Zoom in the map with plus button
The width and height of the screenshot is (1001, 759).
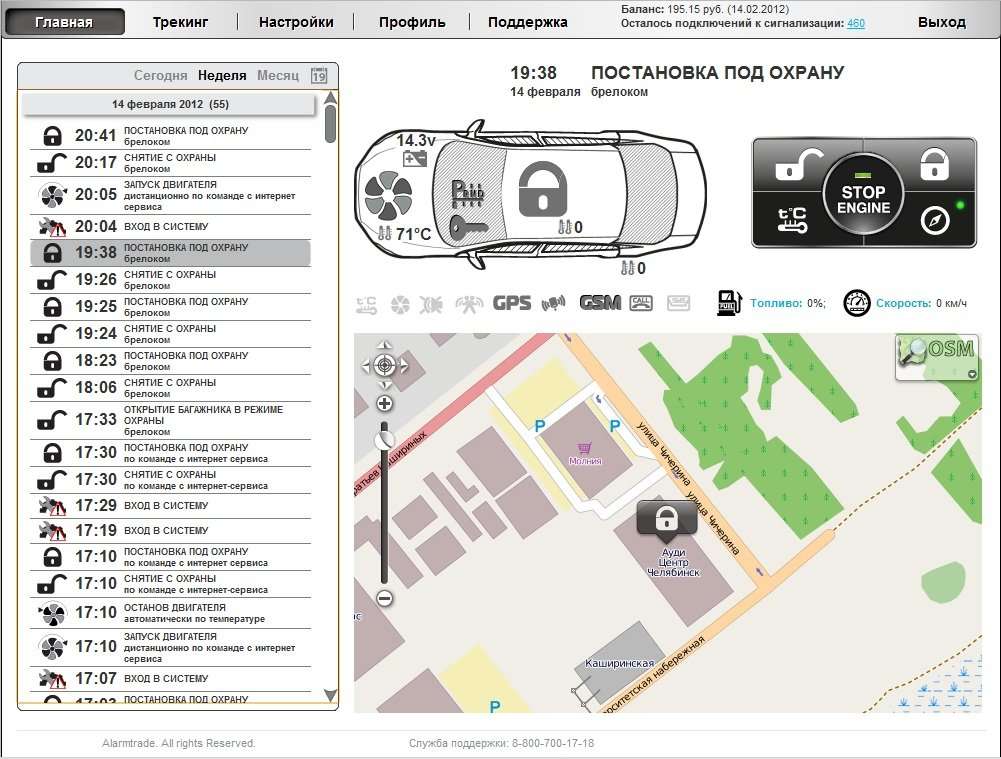point(385,403)
